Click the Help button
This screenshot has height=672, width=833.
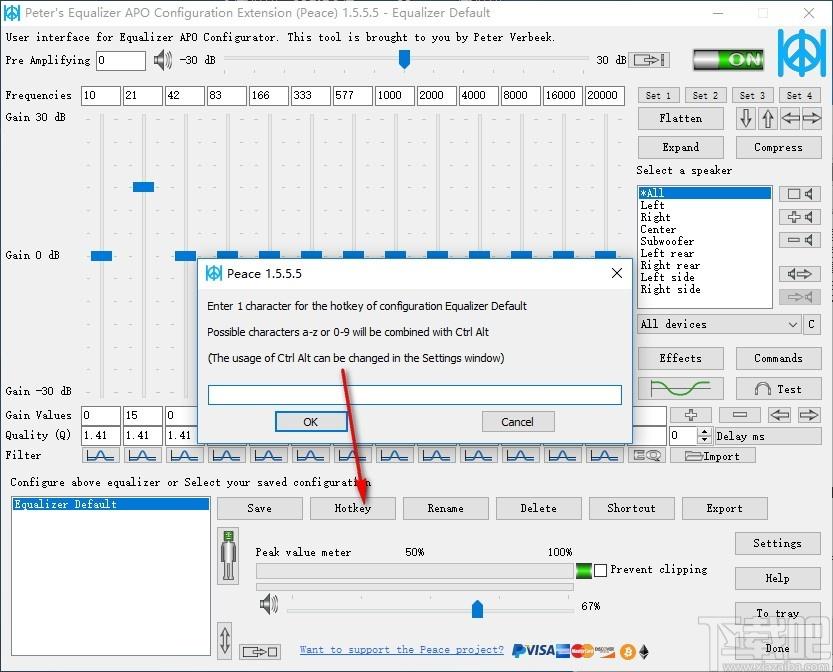pos(778,579)
